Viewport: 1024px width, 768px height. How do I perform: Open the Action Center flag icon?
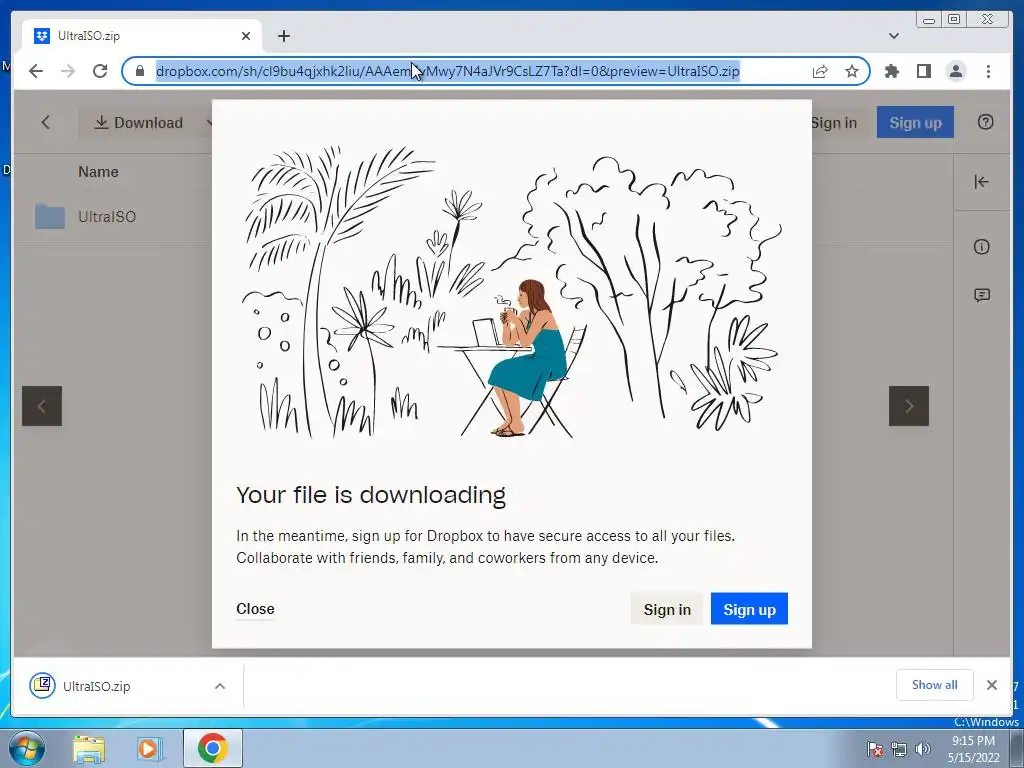[x=875, y=749]
